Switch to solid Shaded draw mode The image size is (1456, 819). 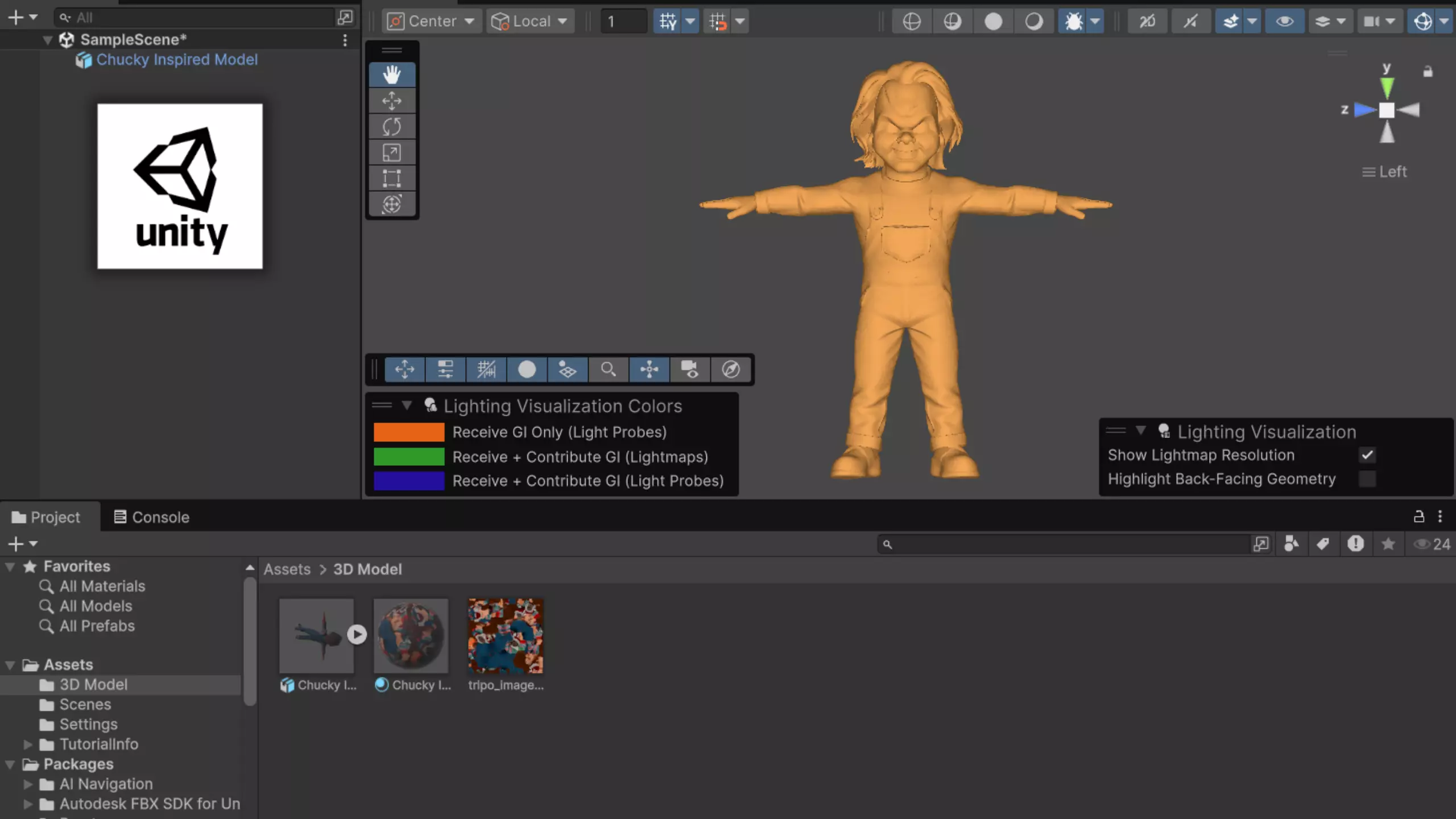(994, 21)
